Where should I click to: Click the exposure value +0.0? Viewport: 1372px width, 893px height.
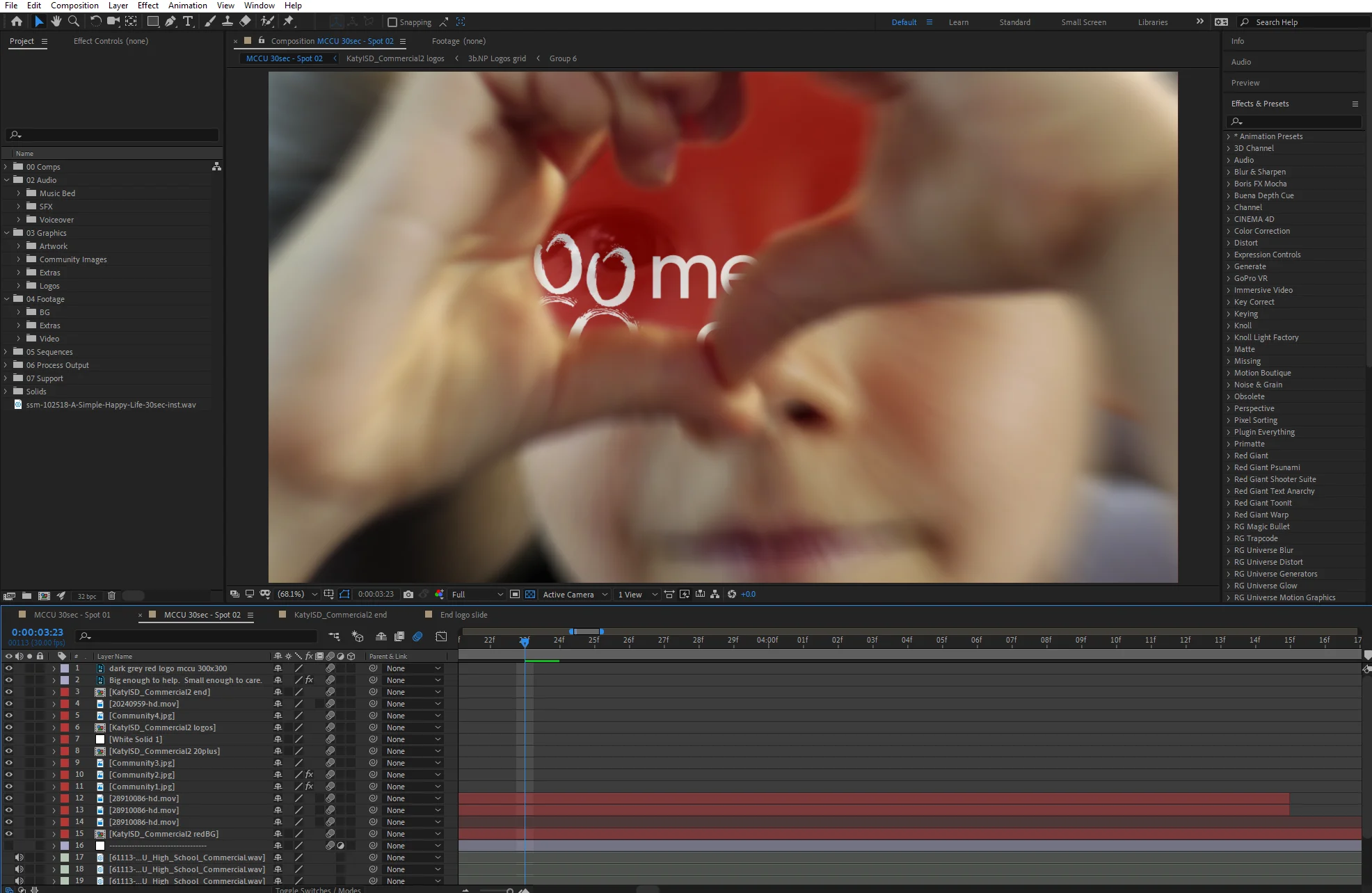pyautogui.click(x=748, y=594)
